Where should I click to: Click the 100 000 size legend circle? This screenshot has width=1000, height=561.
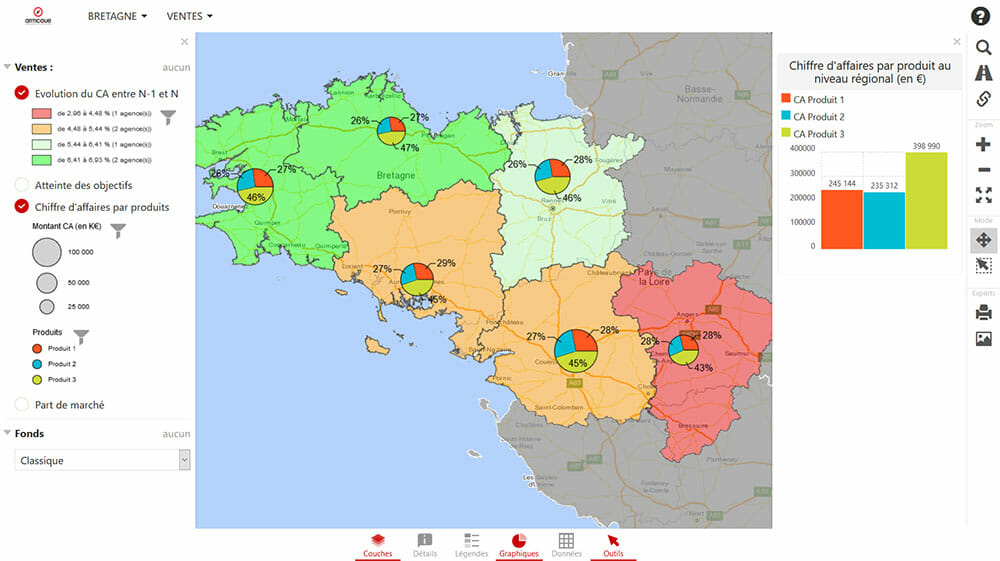pyautogui.click(x=47, y=252)
